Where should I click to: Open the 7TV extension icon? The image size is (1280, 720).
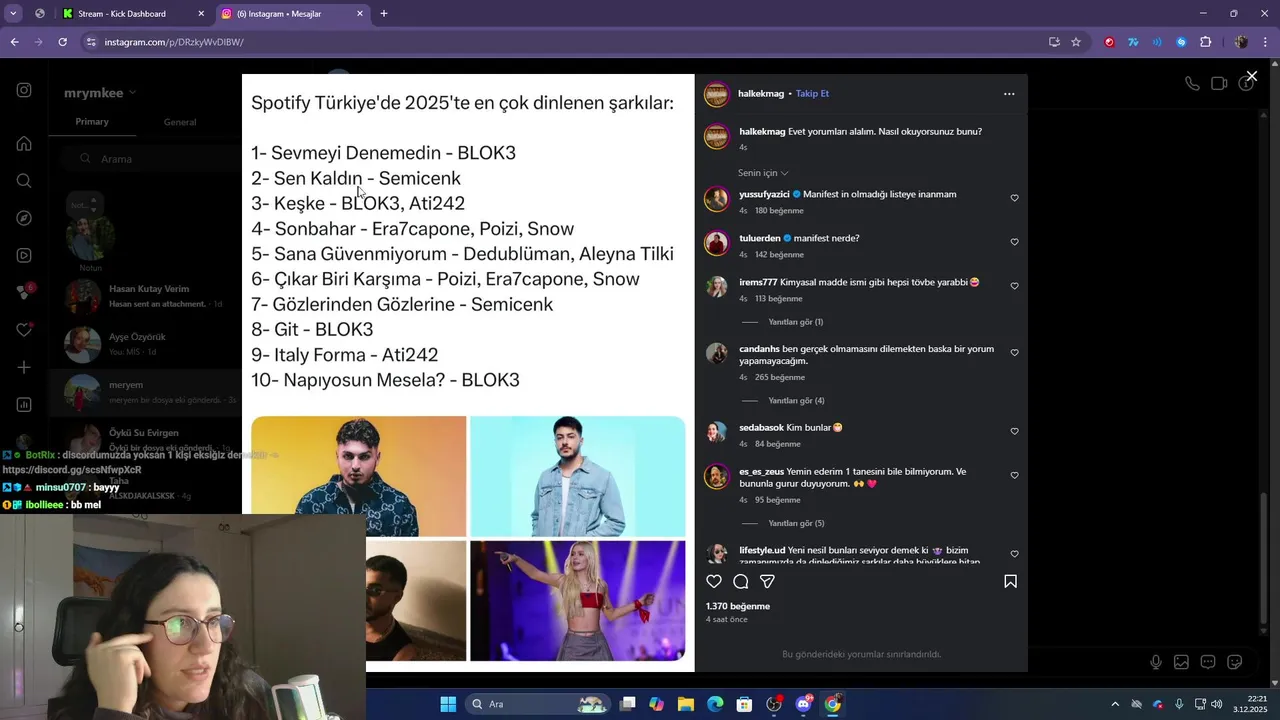(1133, 42)
